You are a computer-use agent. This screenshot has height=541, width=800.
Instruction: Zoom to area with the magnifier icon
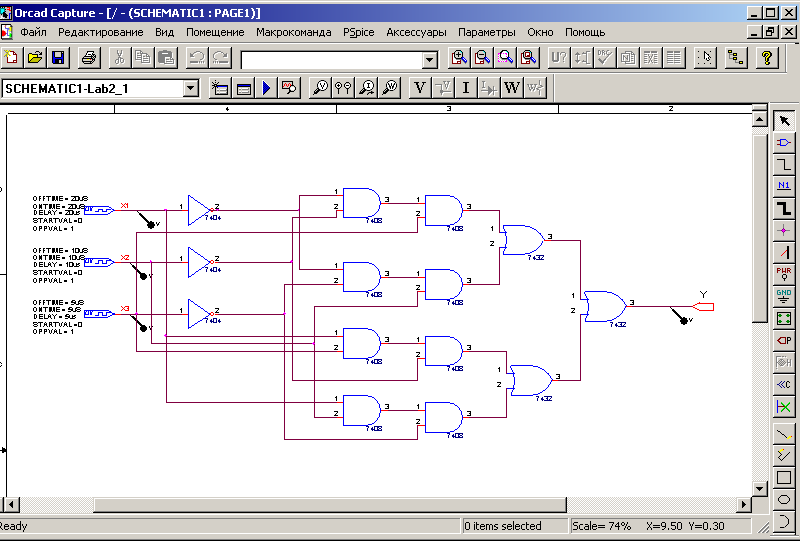(x=506, y=58)
